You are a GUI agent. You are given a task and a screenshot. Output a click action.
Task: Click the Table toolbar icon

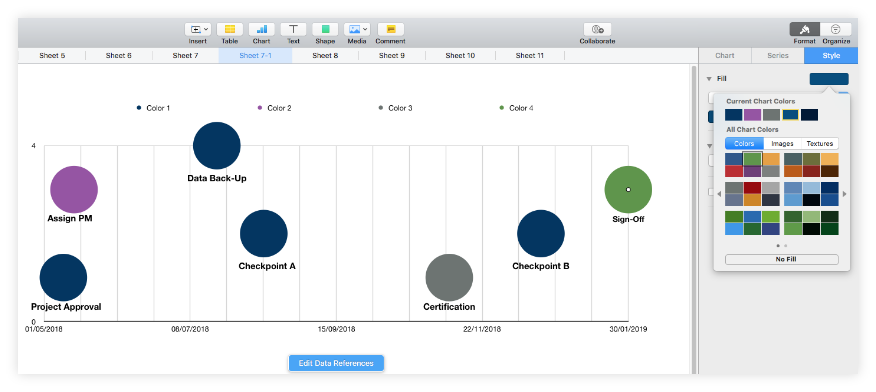[230, 30]
